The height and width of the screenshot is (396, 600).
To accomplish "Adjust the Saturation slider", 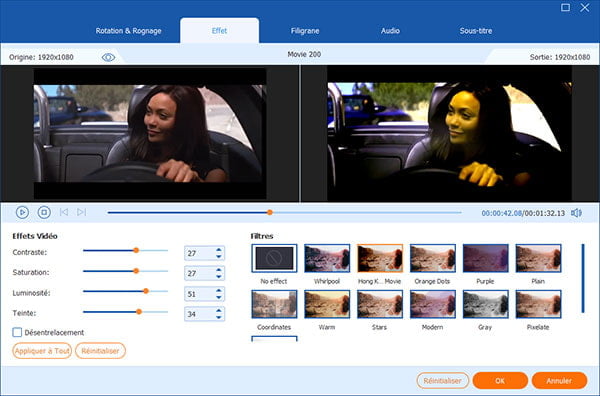I will (126, 271).
